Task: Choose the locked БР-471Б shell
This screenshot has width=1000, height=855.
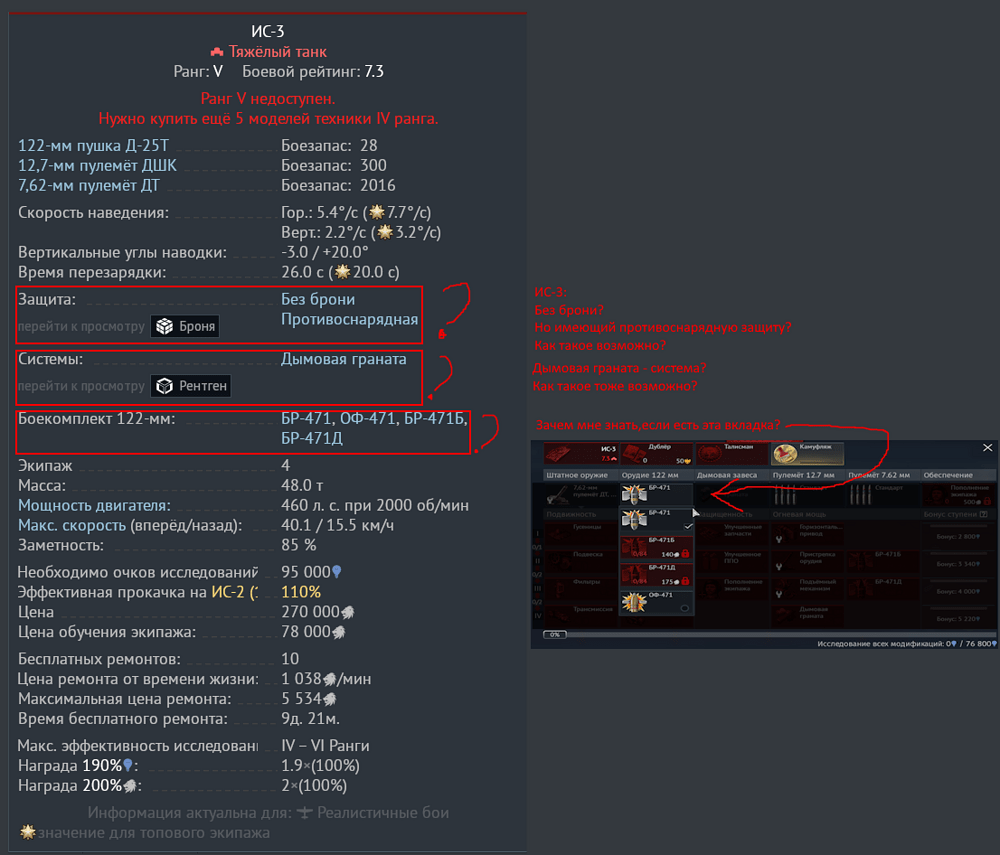Action: (656, 547)
